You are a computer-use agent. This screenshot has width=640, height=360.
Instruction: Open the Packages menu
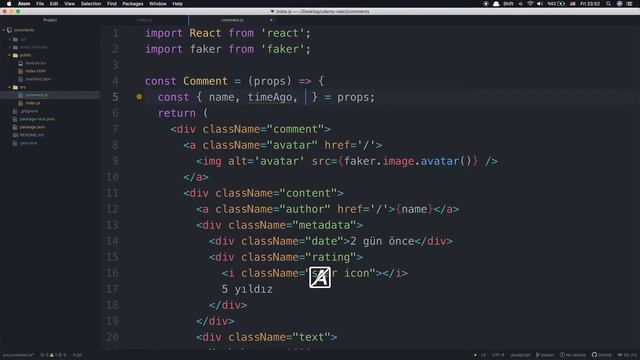pos(133,4)
